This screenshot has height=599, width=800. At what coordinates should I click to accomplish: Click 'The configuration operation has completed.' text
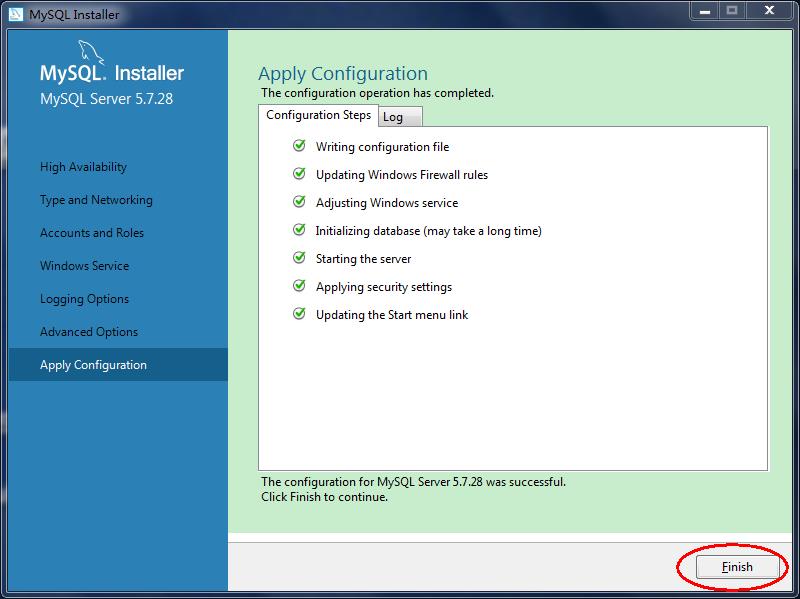point(378,93)
